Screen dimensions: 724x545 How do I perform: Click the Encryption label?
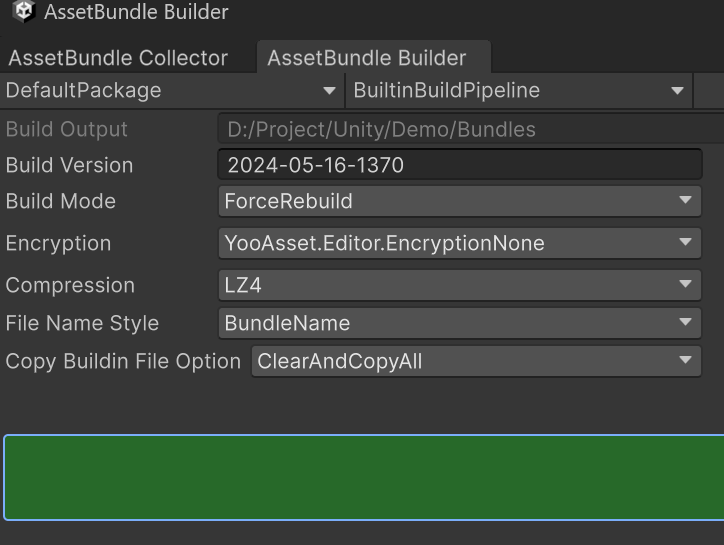click(58, 243)
